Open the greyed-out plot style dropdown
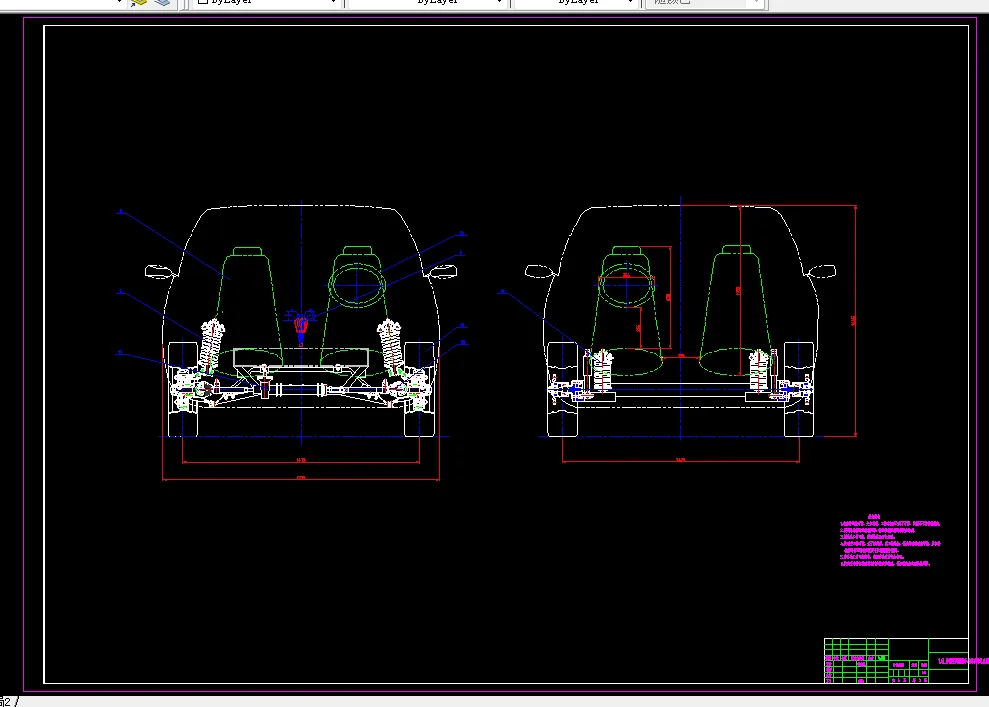989x707 pixels. pyautogui.click(x=705, y=3)
